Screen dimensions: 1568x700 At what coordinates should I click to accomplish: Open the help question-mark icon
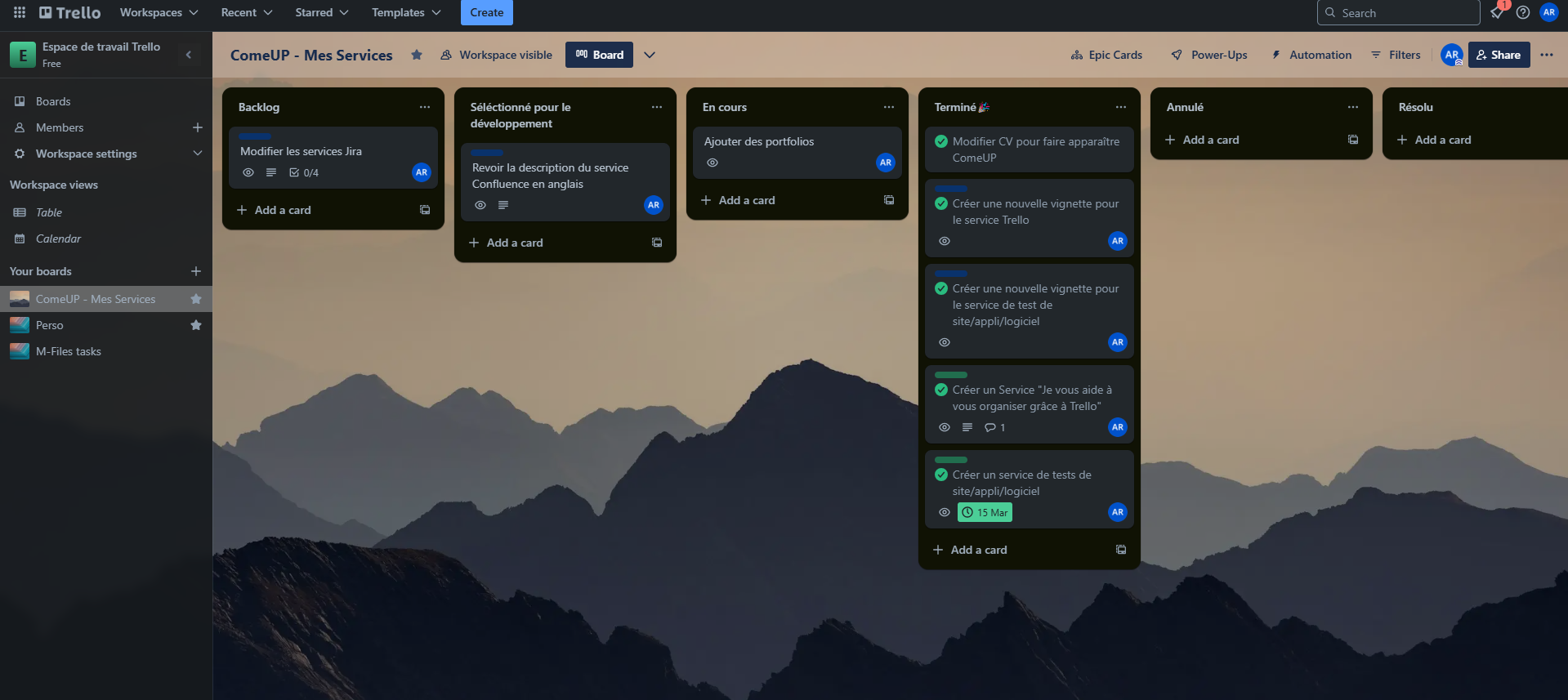pyautogui.click(x=1523, y=12)
